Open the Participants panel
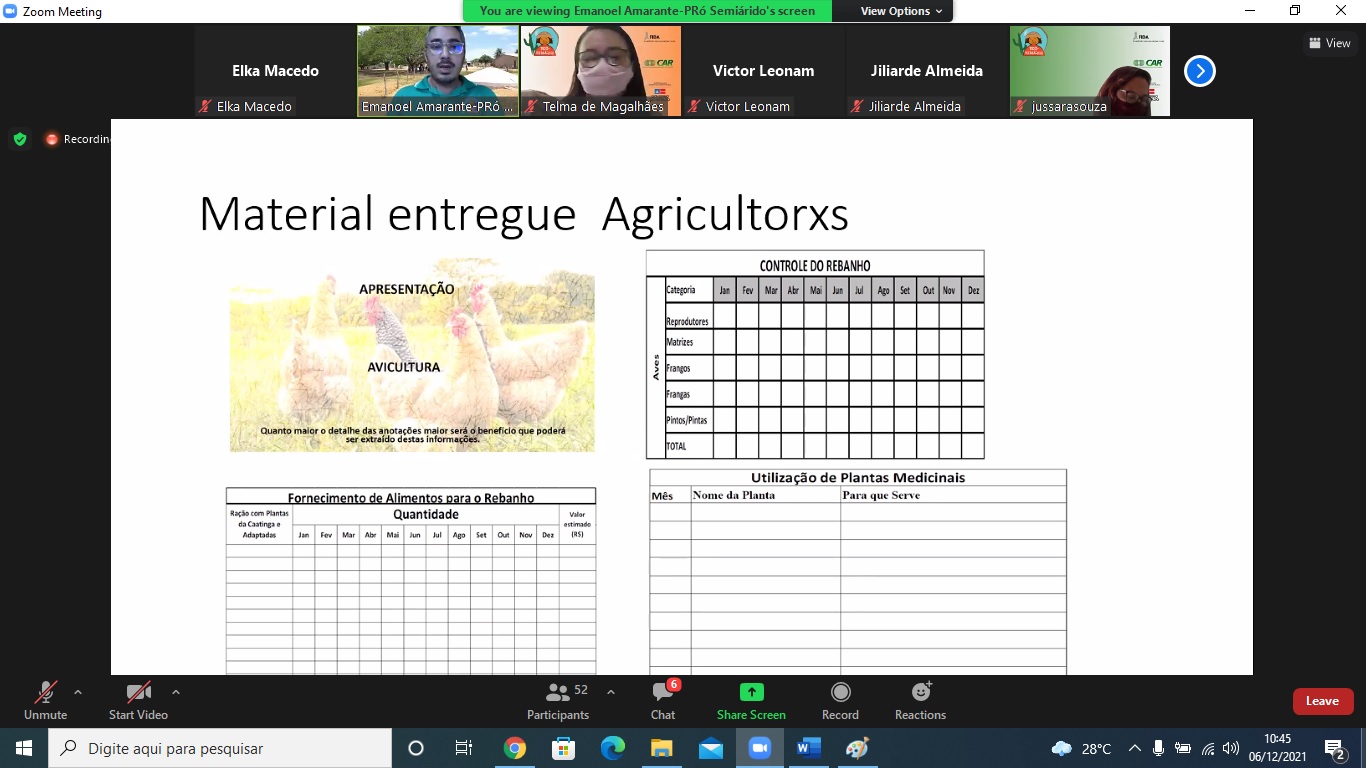The width and height of the screenshot is (1366, 768). point(558,700)
